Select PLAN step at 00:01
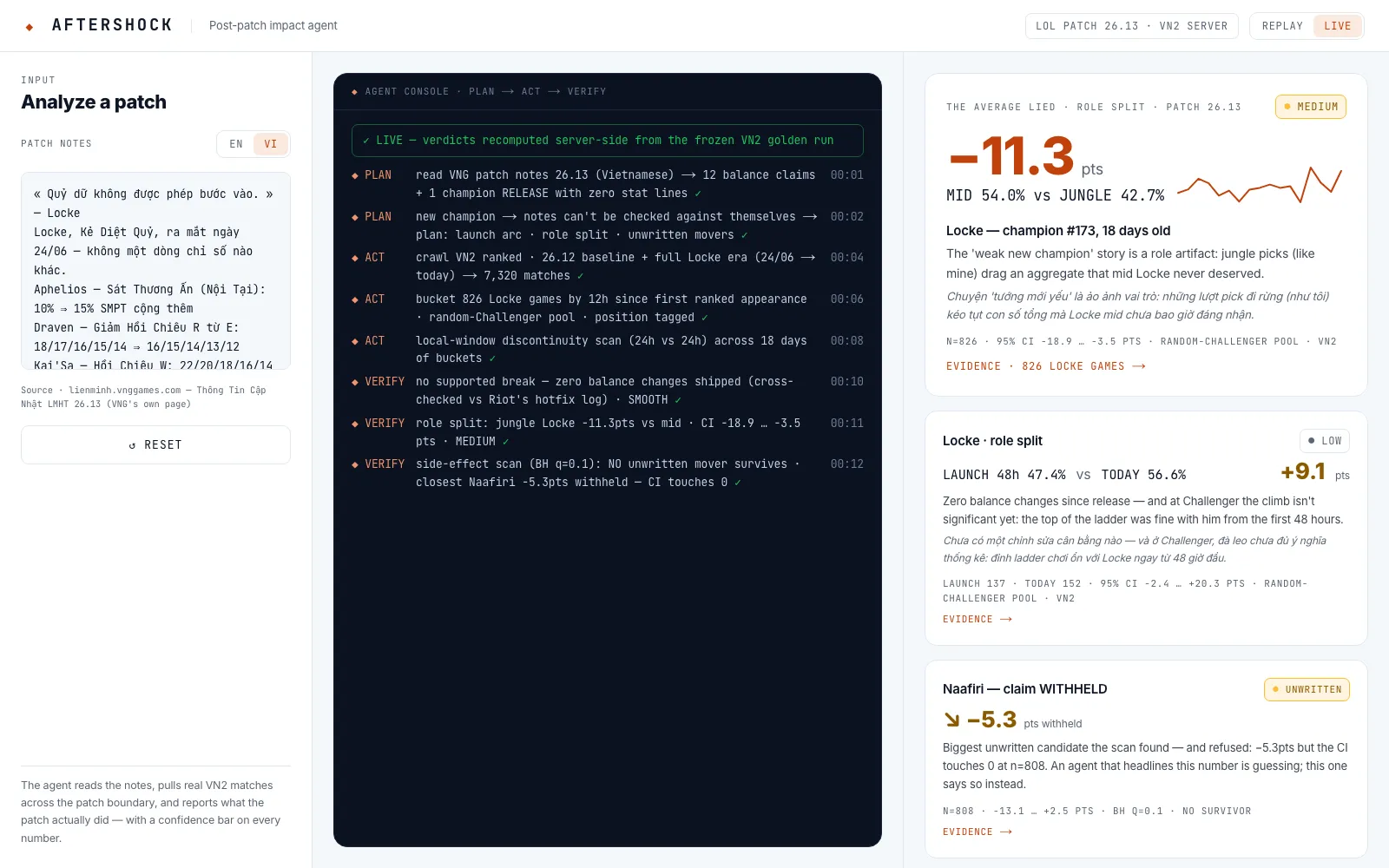 pos(608,184)
